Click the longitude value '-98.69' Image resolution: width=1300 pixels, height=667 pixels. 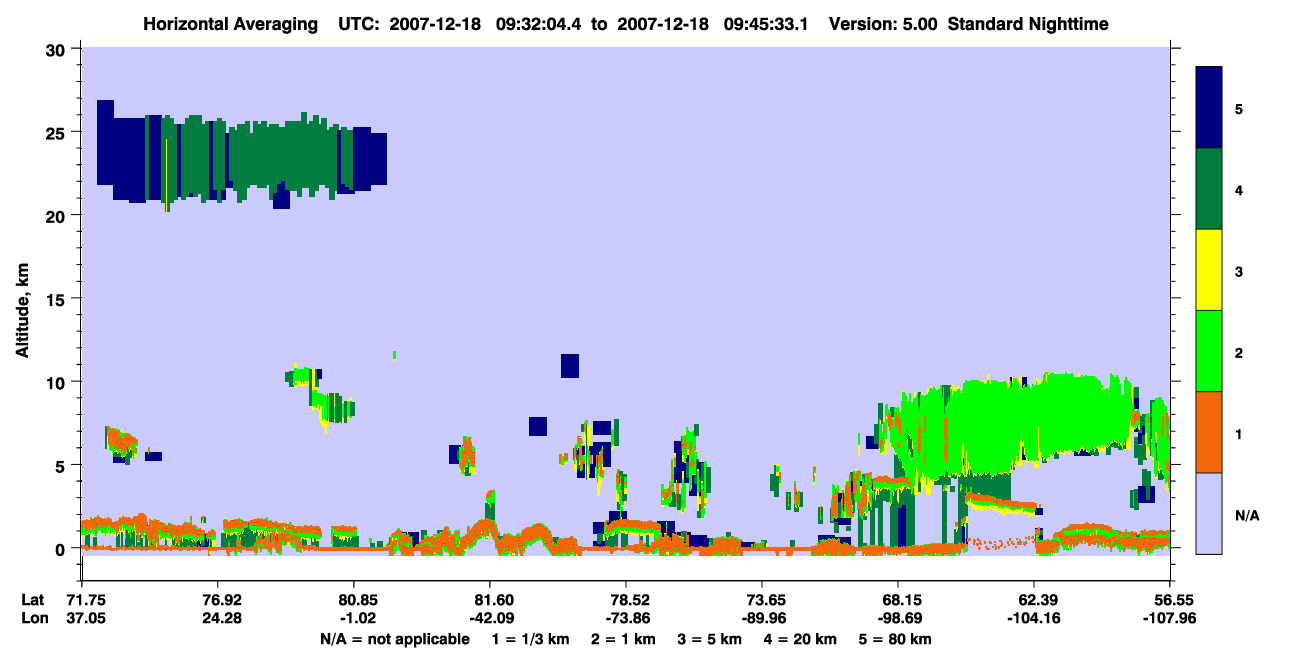tap(899, 618)
